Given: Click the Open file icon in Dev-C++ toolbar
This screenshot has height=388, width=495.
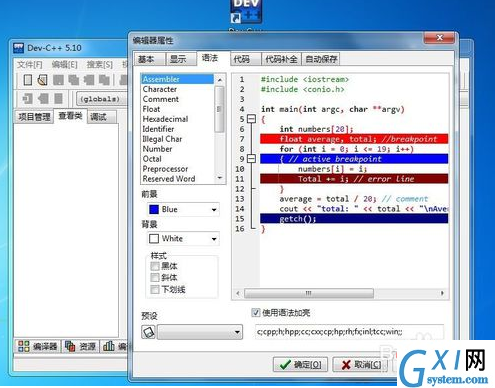Looking at the screenshot, I should pos(43,80).
